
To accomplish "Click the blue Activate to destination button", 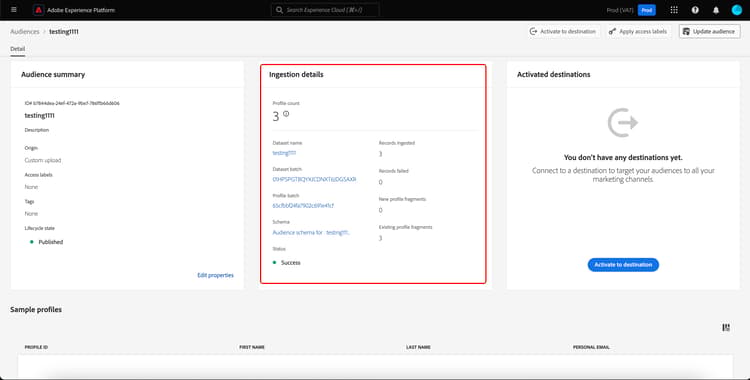I will 623,265.
